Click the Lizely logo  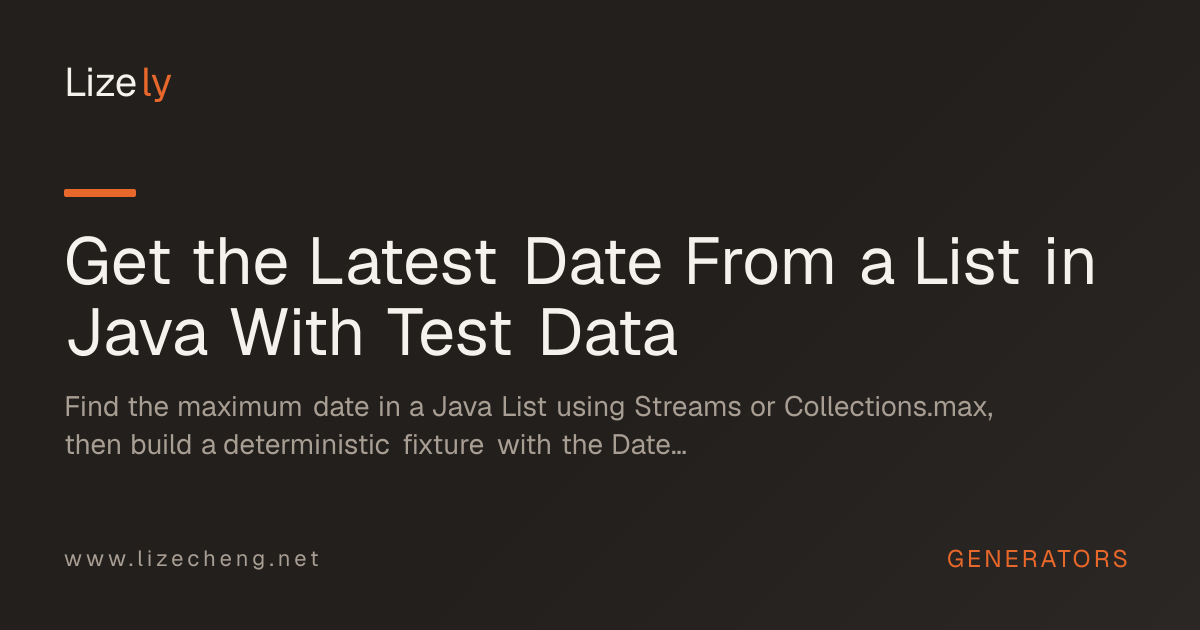118,84
